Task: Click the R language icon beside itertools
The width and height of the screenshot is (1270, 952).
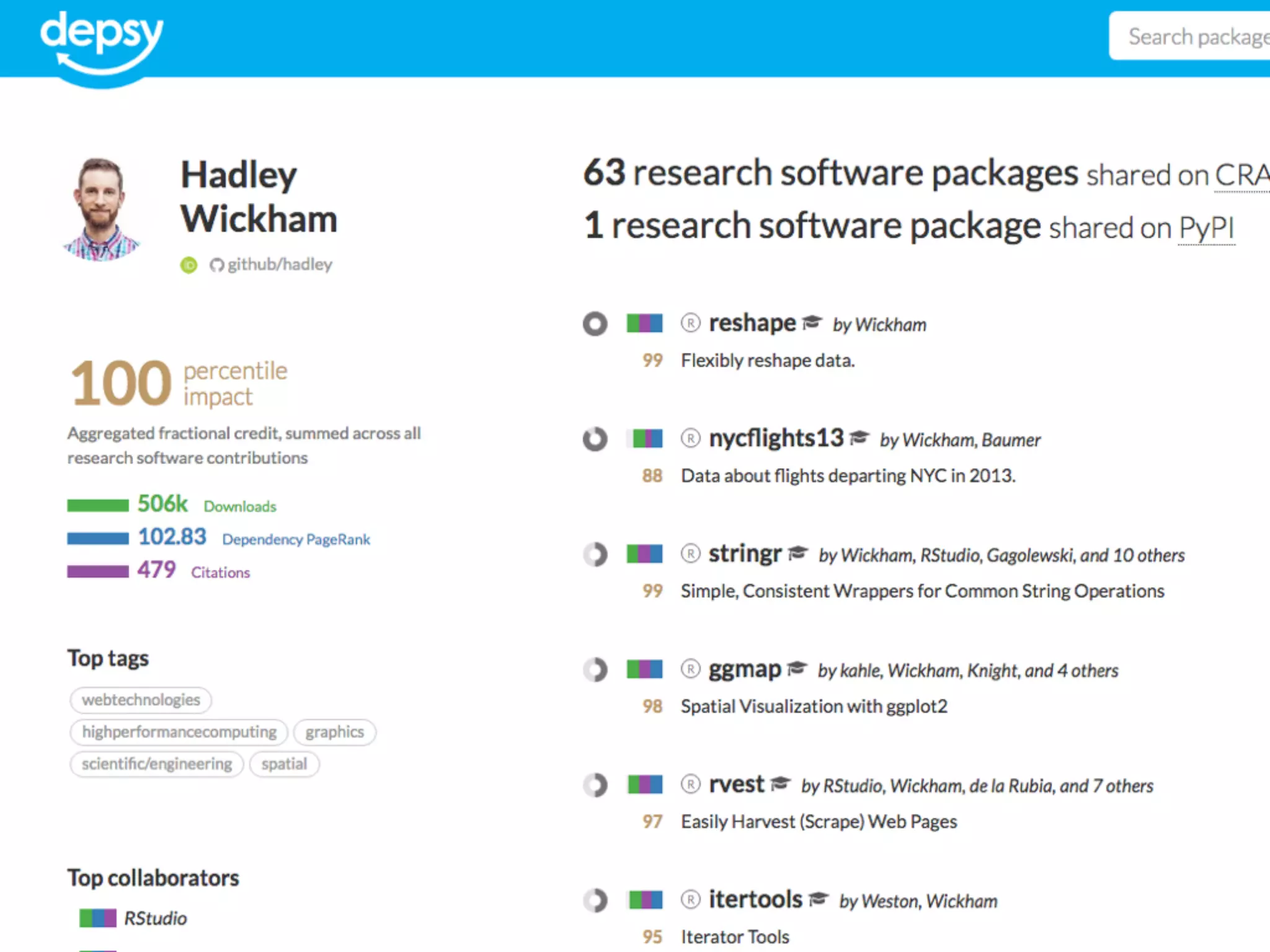Action: tap(690, 899)
